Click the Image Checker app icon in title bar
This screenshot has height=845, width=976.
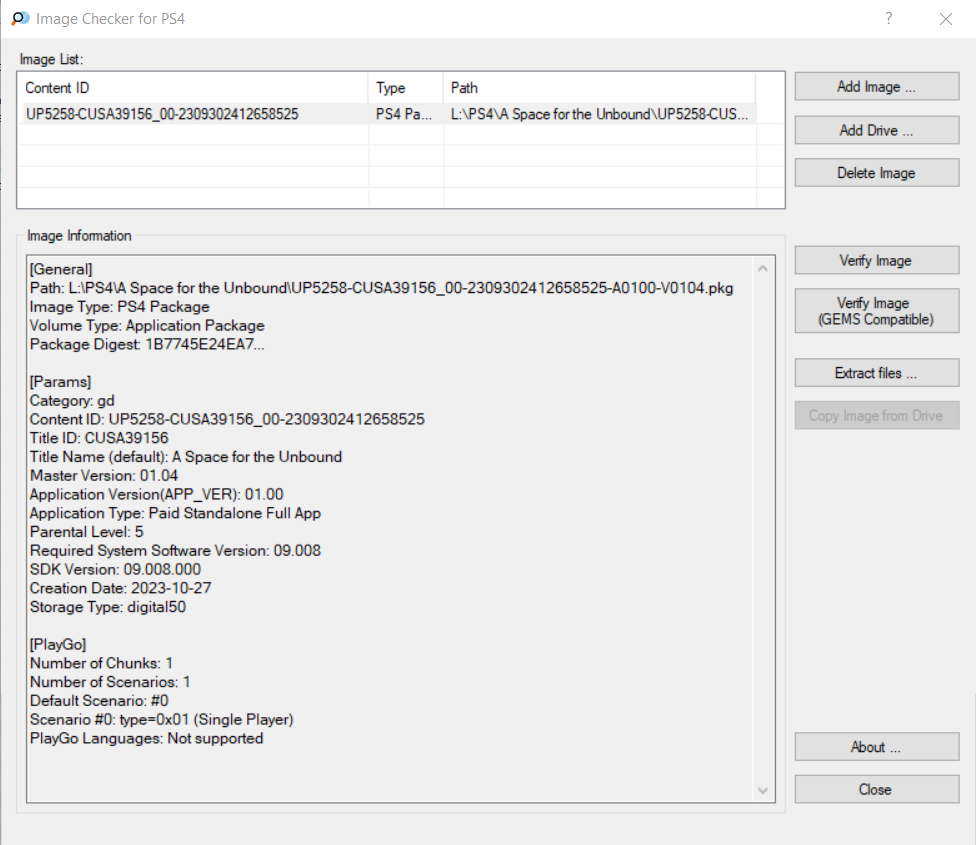tap(21, 18)
